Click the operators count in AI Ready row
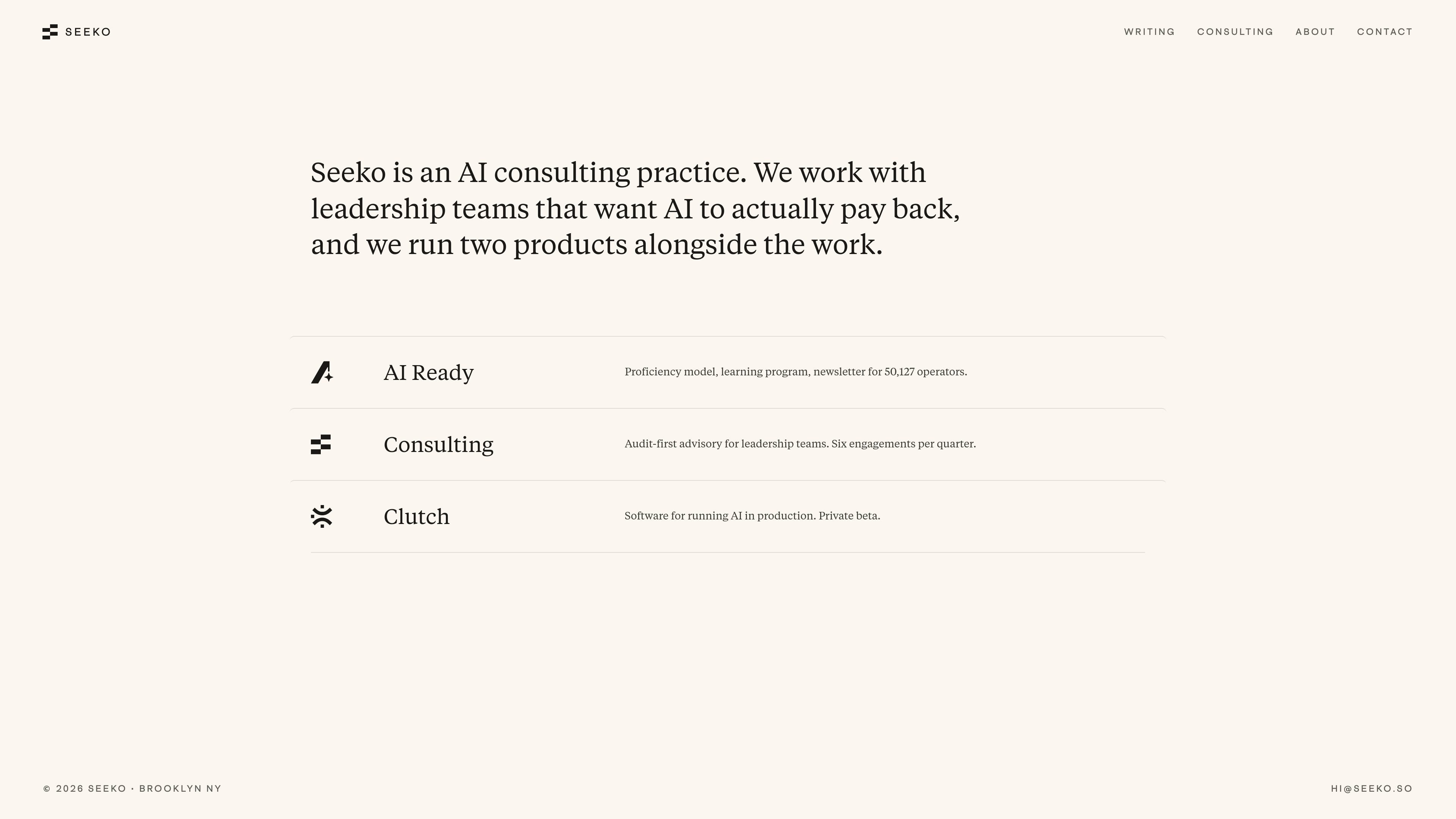This screenshot has width=1456, height=819. tap(925, 372)
